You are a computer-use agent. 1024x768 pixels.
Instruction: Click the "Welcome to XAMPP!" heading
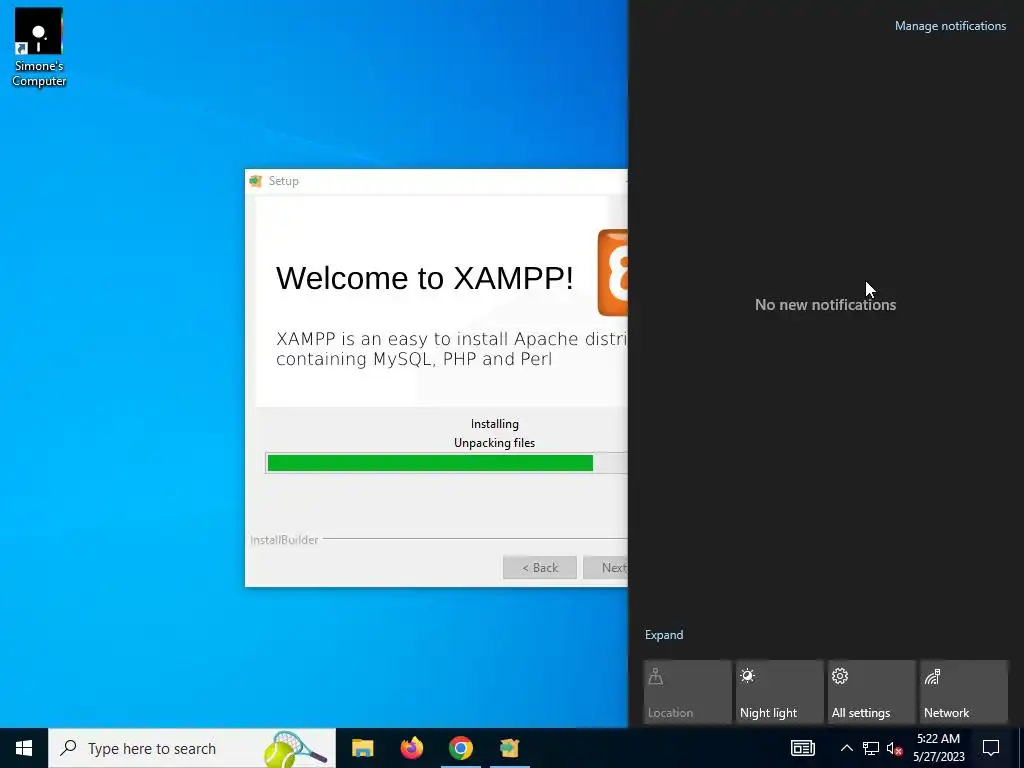(x=424, y=278)
